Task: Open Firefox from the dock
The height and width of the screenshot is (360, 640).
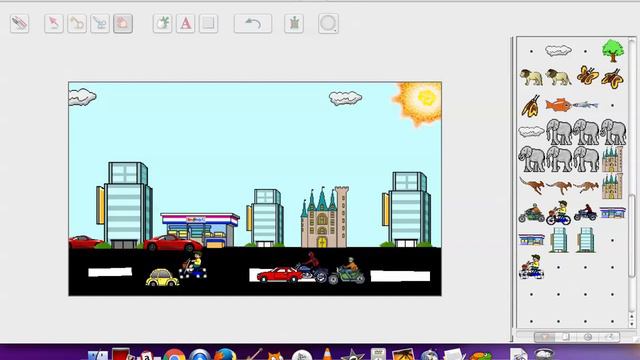Action: (225, 354)
